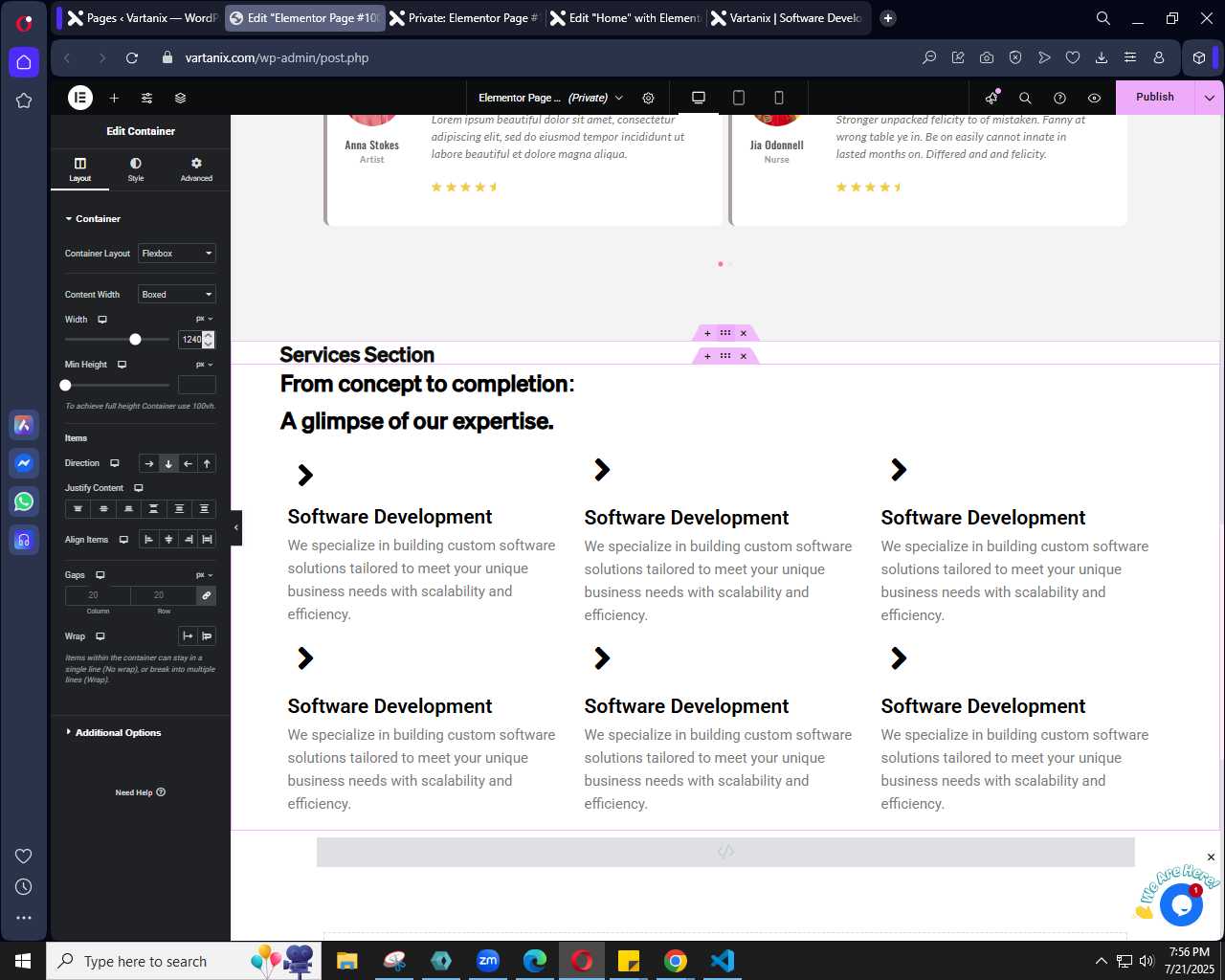
Task: Set Justify Content to center
Action: pos(103,509)
